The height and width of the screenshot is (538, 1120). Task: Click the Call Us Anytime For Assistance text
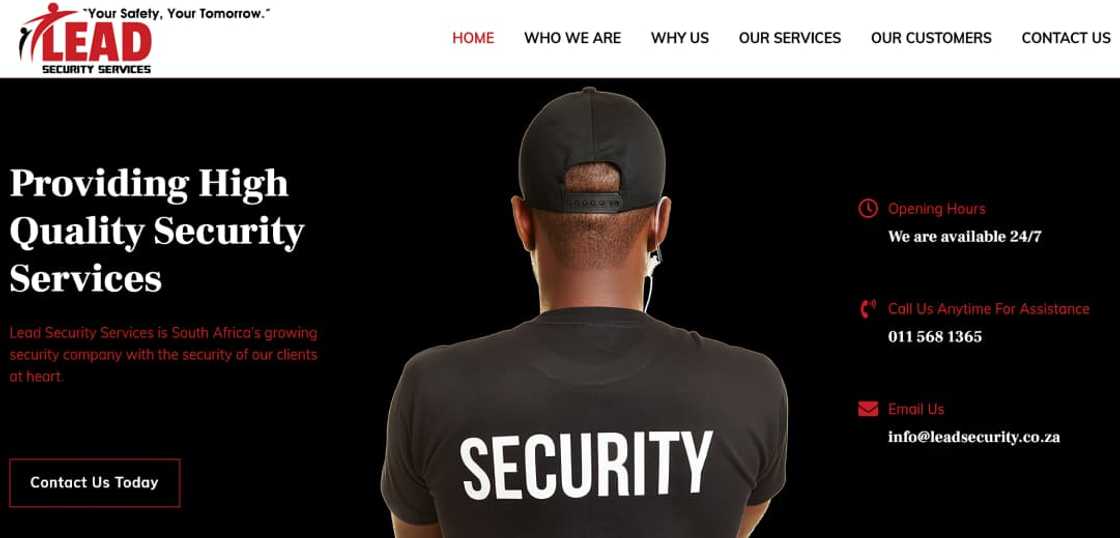pos(989,309)
